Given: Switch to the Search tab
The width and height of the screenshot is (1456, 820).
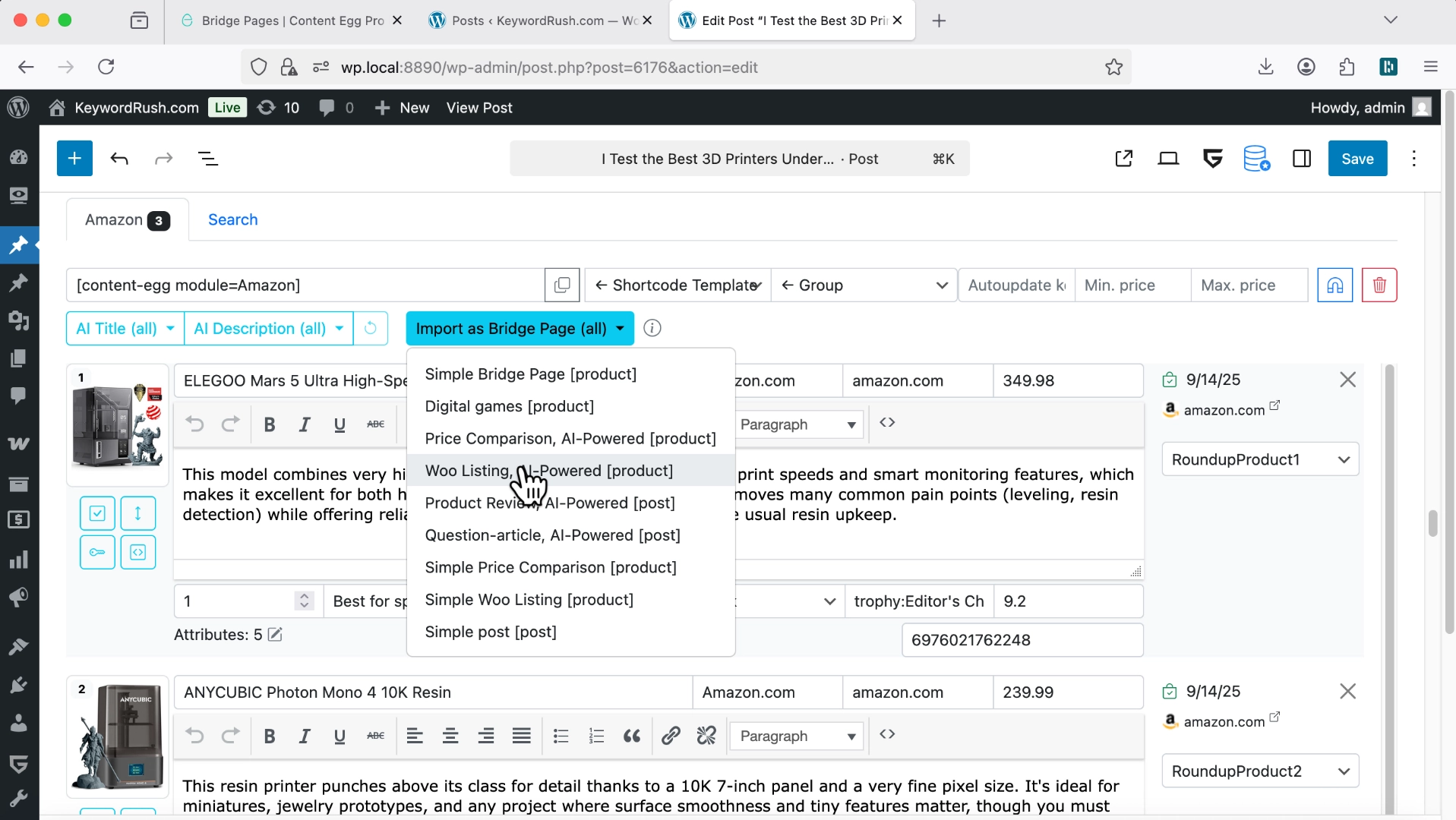Looking at the screenshot, I should pos(232,220).
